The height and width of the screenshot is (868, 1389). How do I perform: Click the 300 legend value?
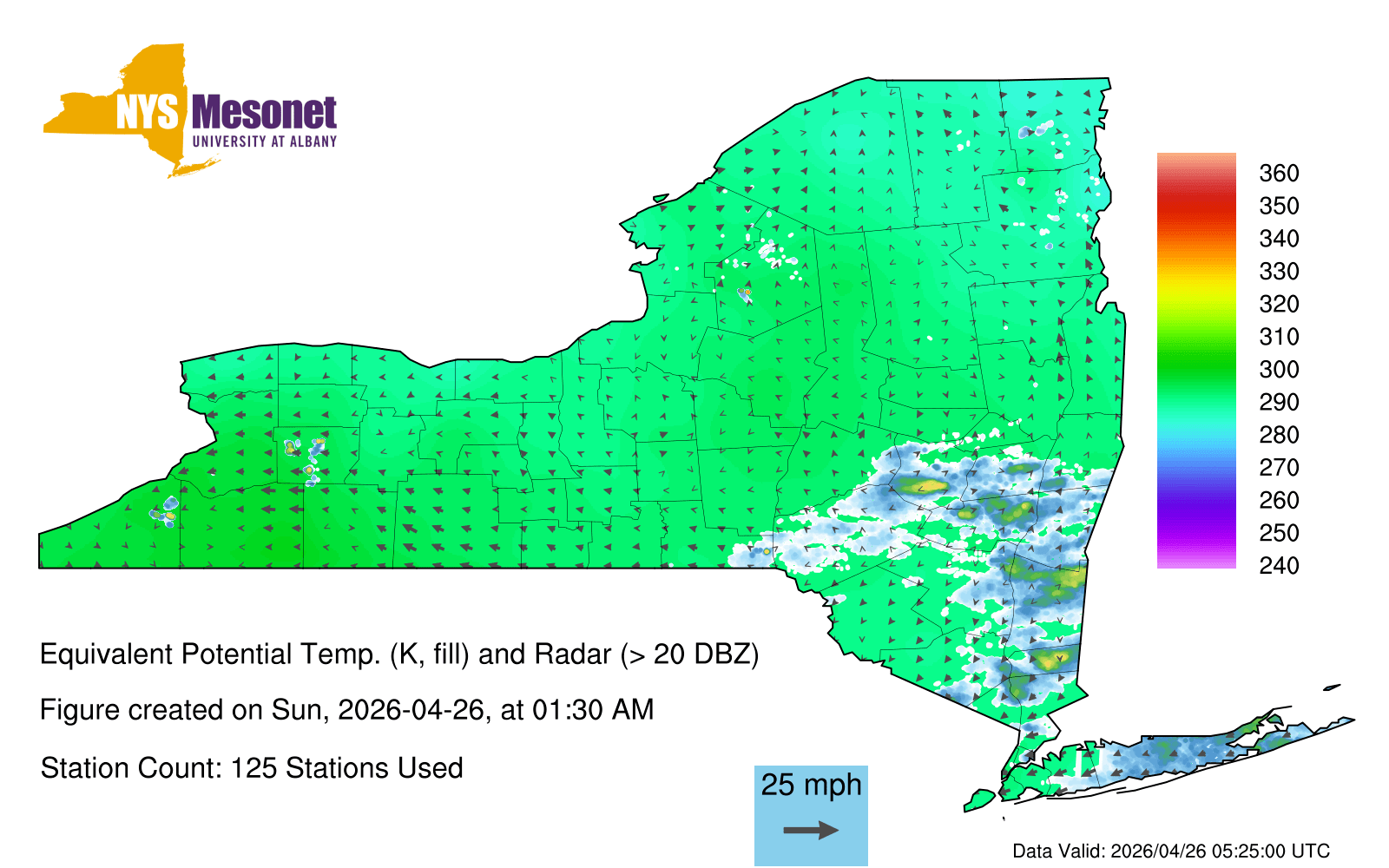point(1279,370)
